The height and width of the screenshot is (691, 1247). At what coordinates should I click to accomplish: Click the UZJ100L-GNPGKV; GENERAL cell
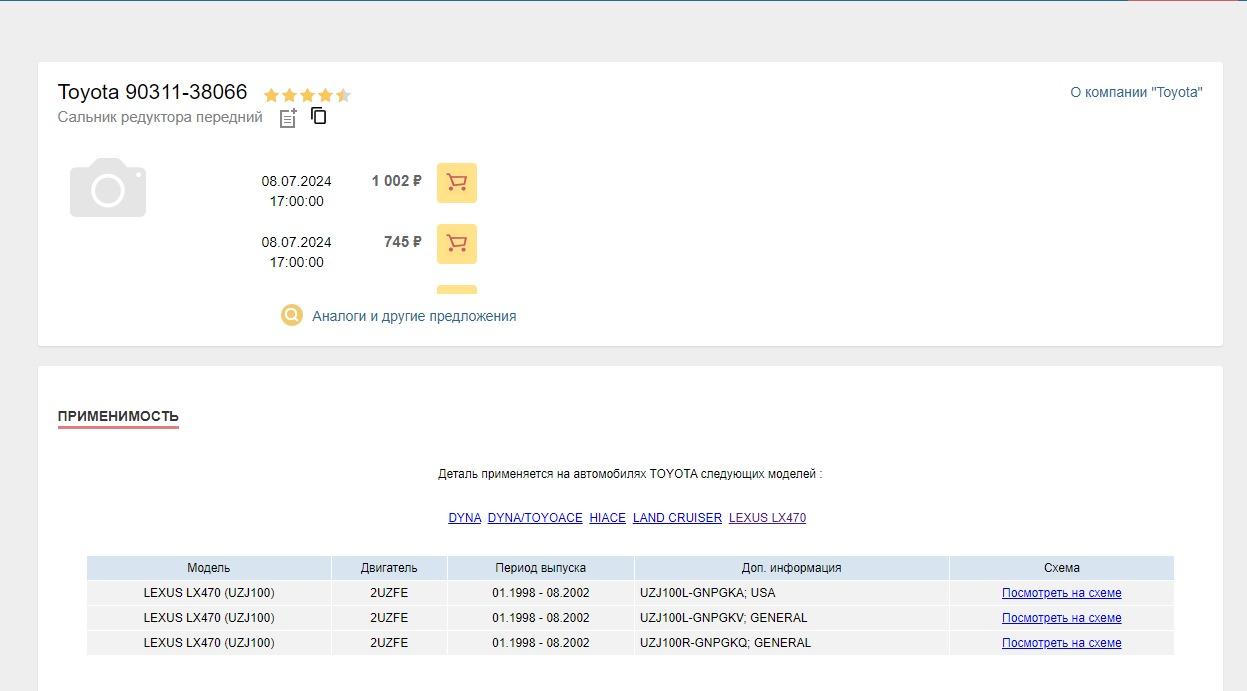click(x=792, y=618)
